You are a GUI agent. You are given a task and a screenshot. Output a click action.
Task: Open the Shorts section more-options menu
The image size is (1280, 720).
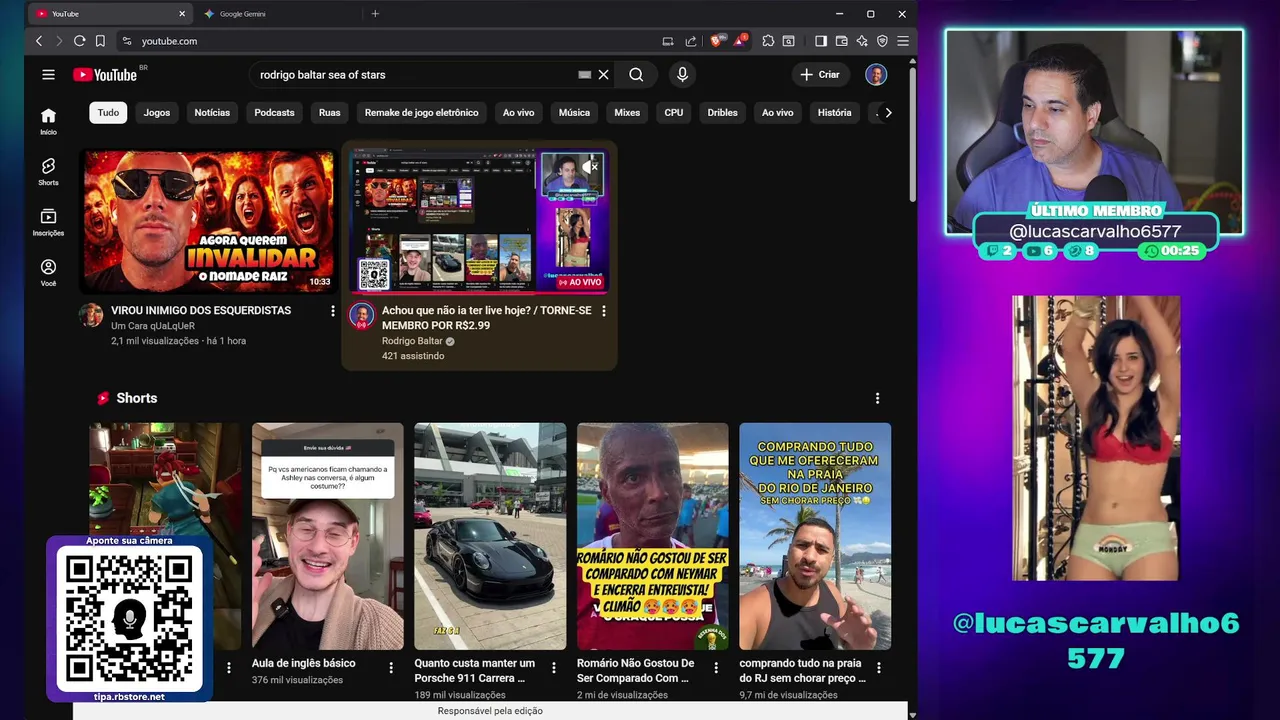tap(877, 398)
